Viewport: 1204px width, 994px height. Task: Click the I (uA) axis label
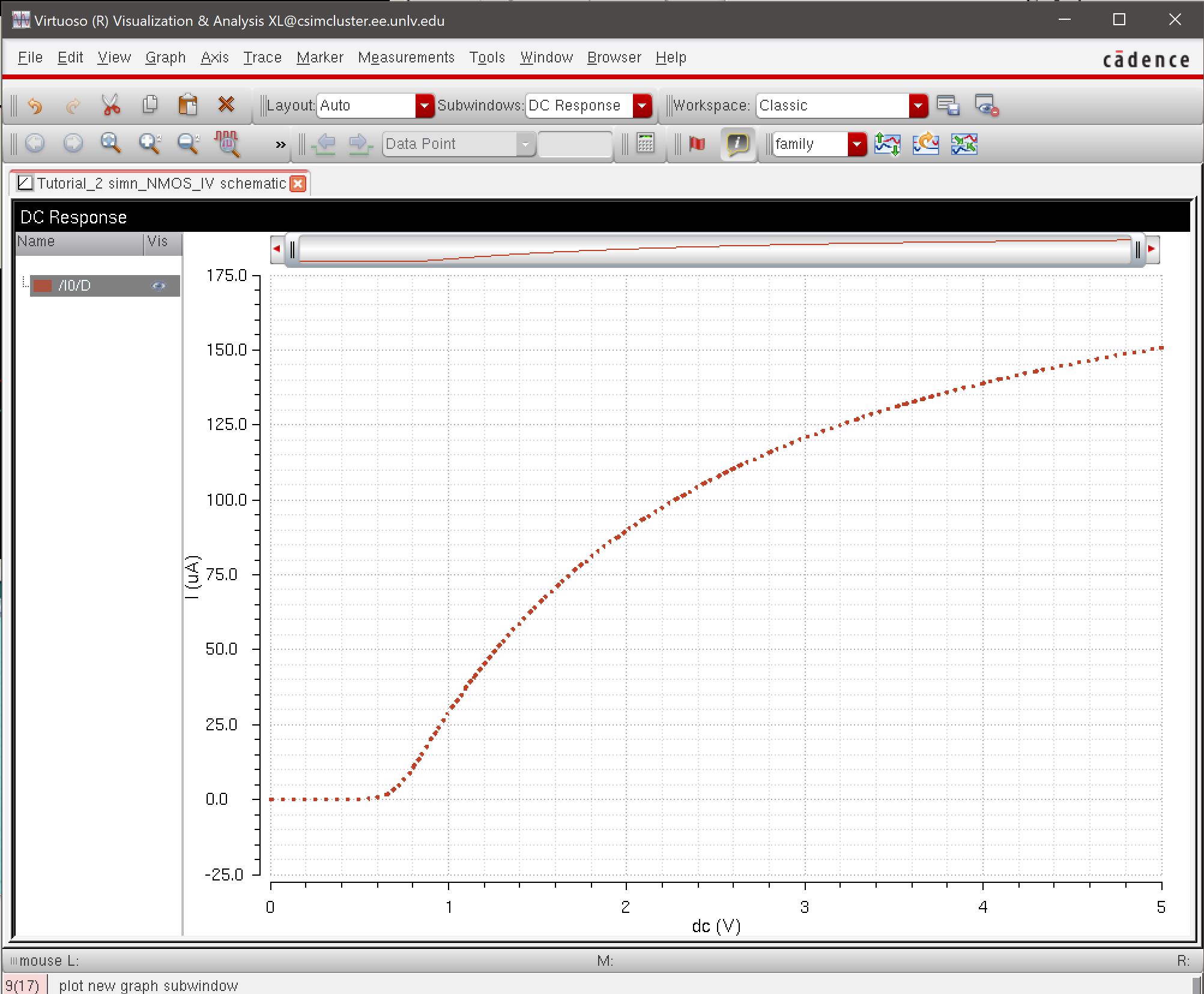(192, 577)
